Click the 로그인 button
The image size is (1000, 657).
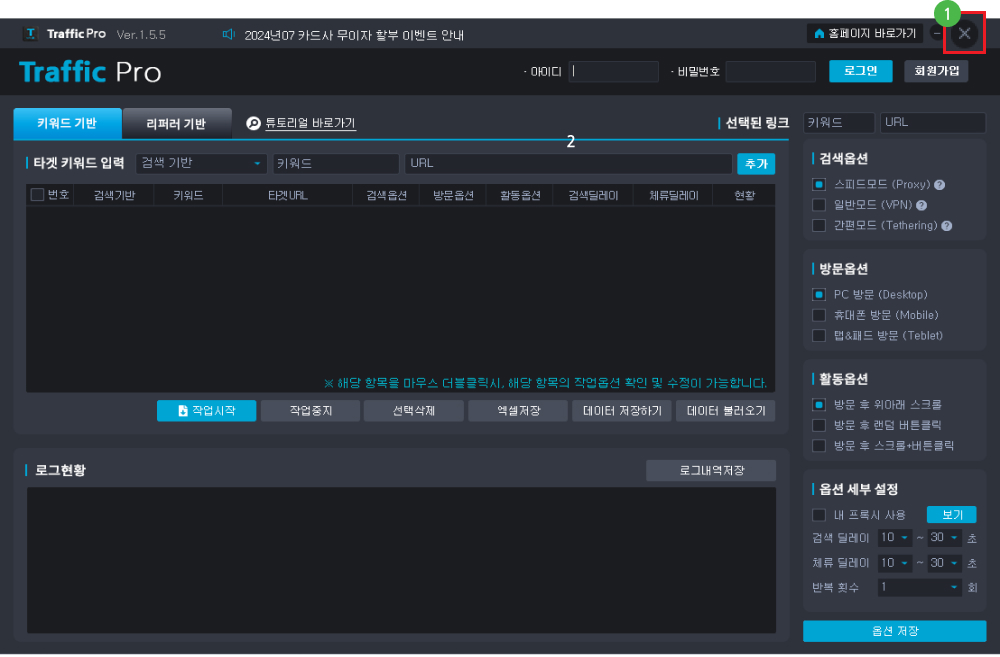860,71
